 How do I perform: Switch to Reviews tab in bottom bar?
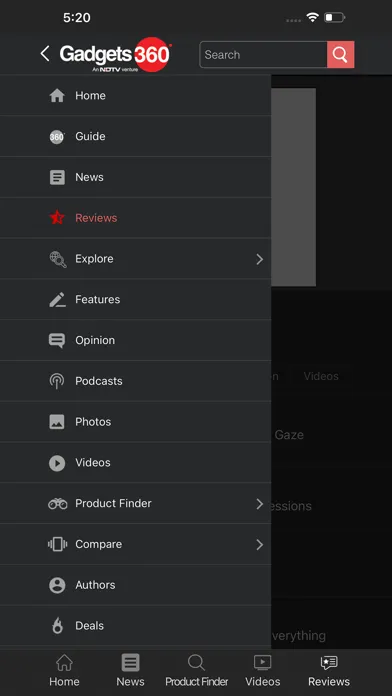[329, 670]
